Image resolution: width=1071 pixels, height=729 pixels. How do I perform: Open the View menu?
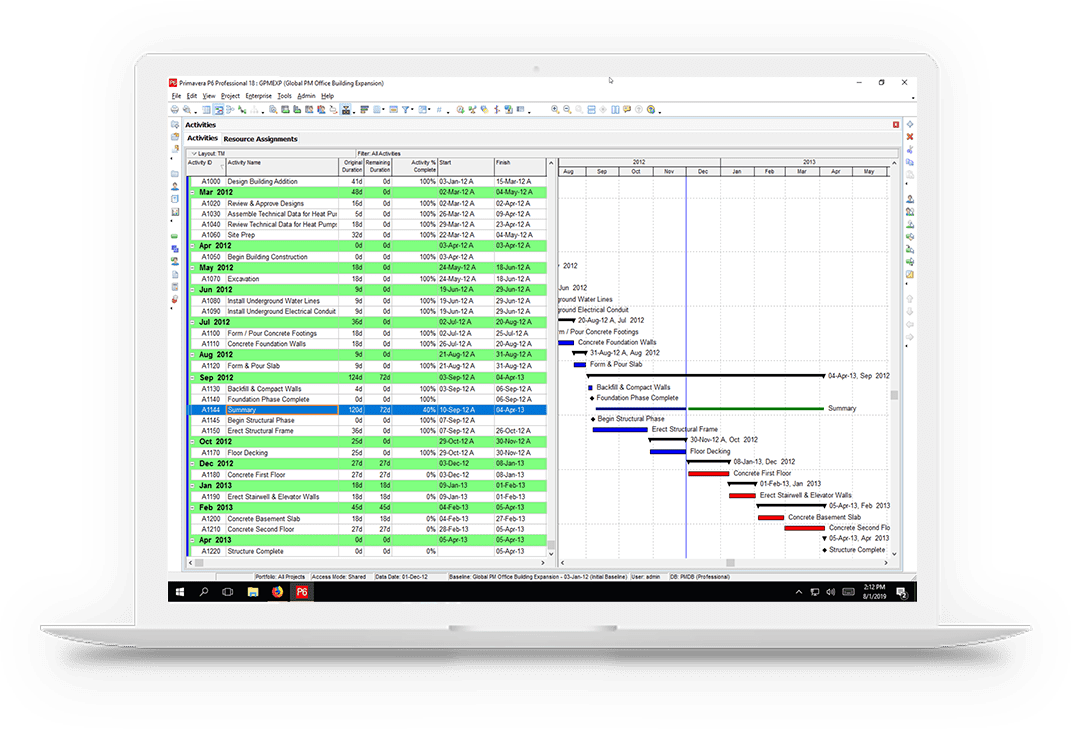[x=209, y=96]
